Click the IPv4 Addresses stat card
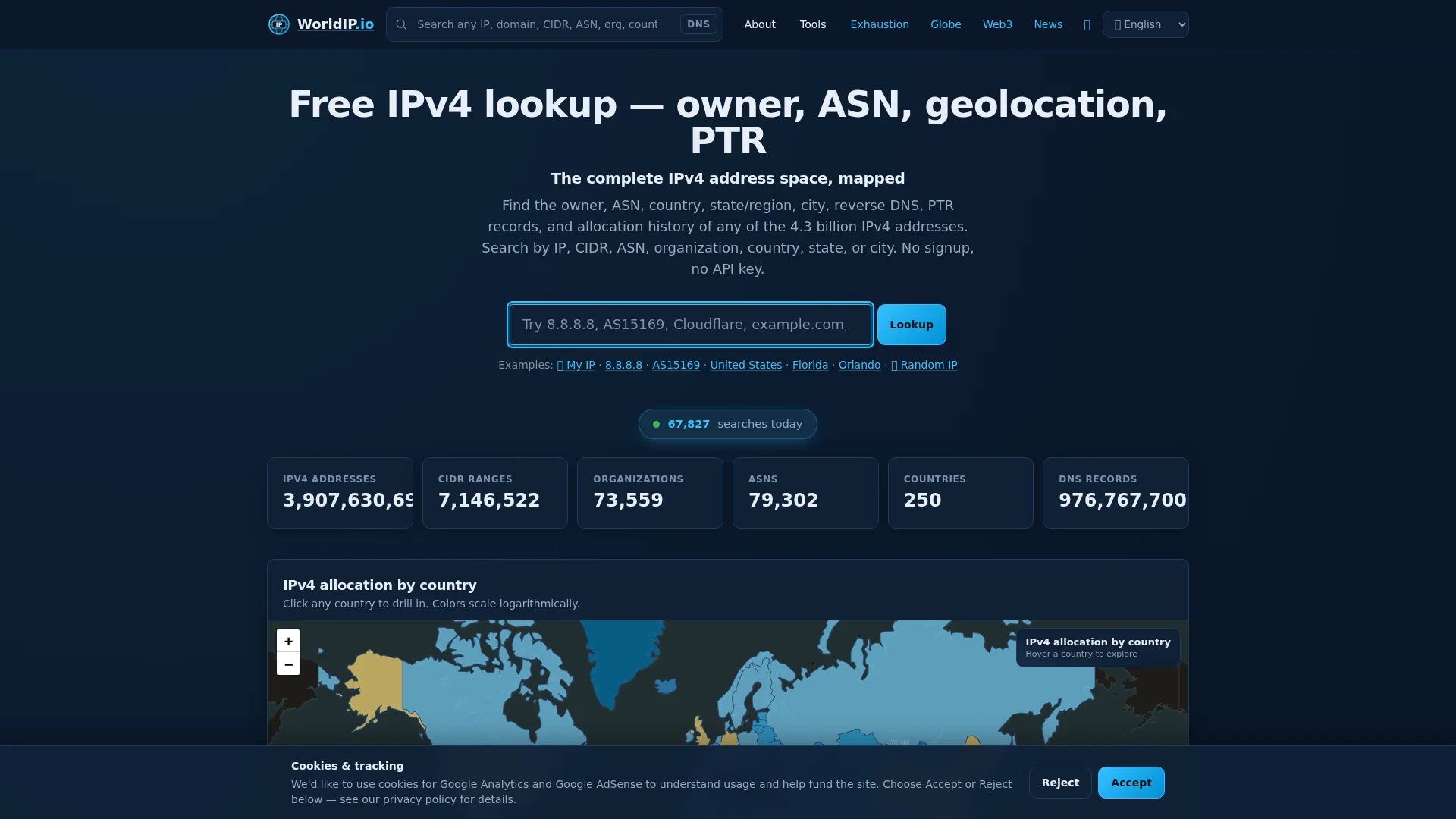 (340, 493)
